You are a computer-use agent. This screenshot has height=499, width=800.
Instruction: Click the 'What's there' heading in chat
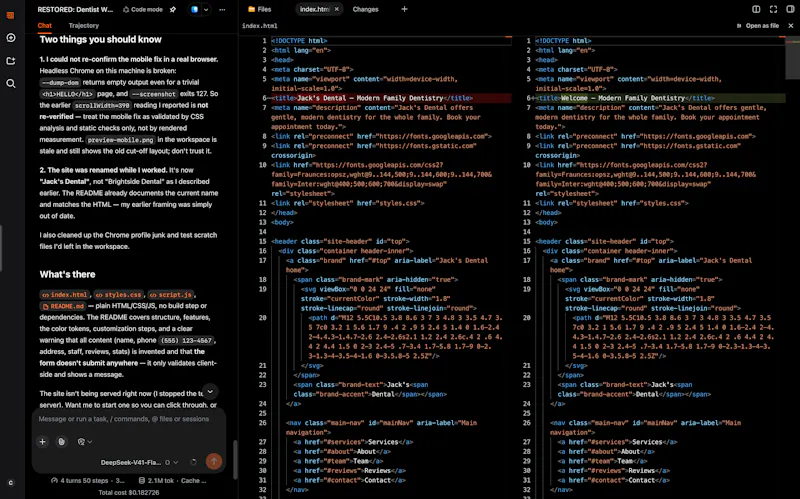pos(67,275)
